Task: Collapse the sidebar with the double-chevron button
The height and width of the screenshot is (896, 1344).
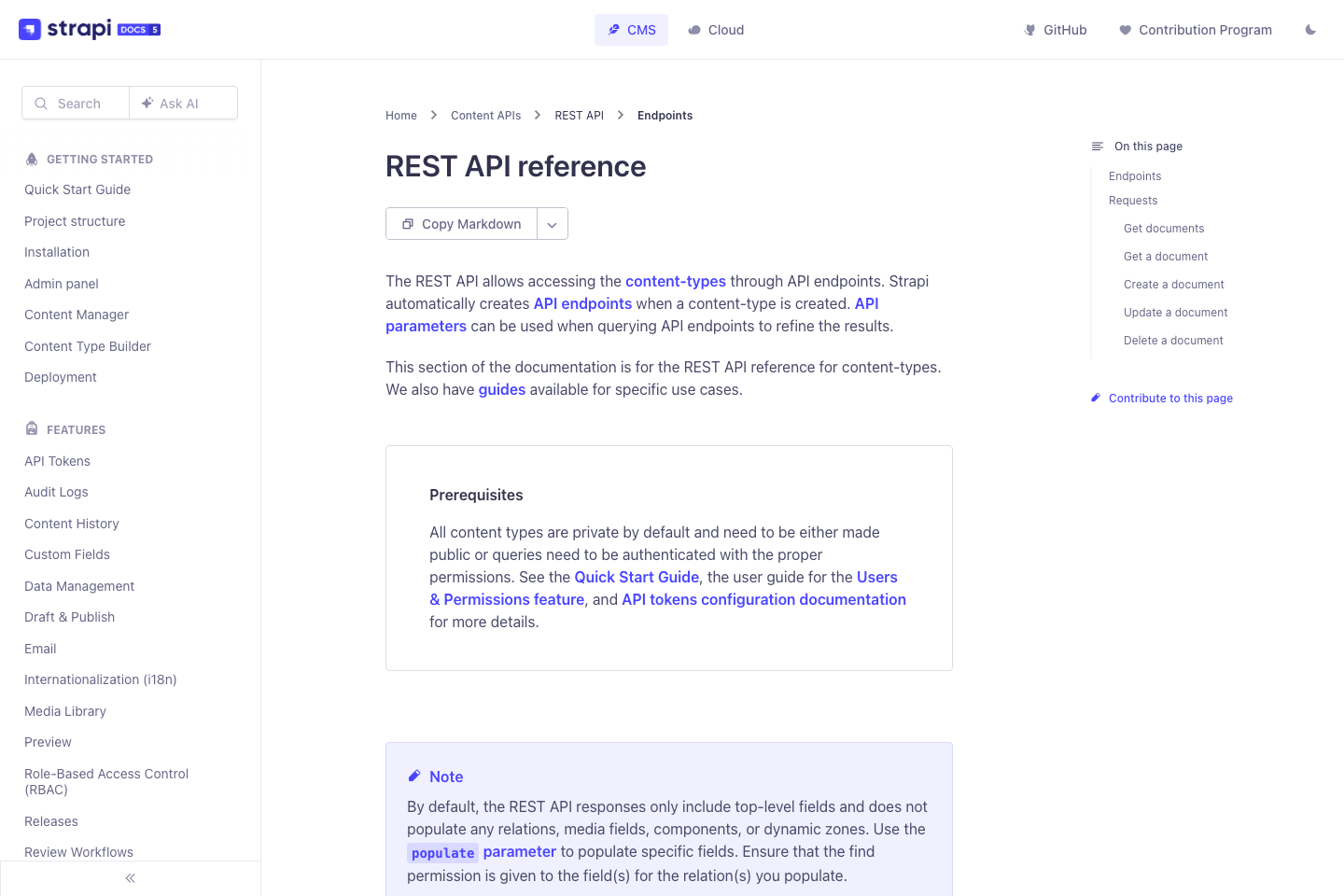Action: [130, 877]
